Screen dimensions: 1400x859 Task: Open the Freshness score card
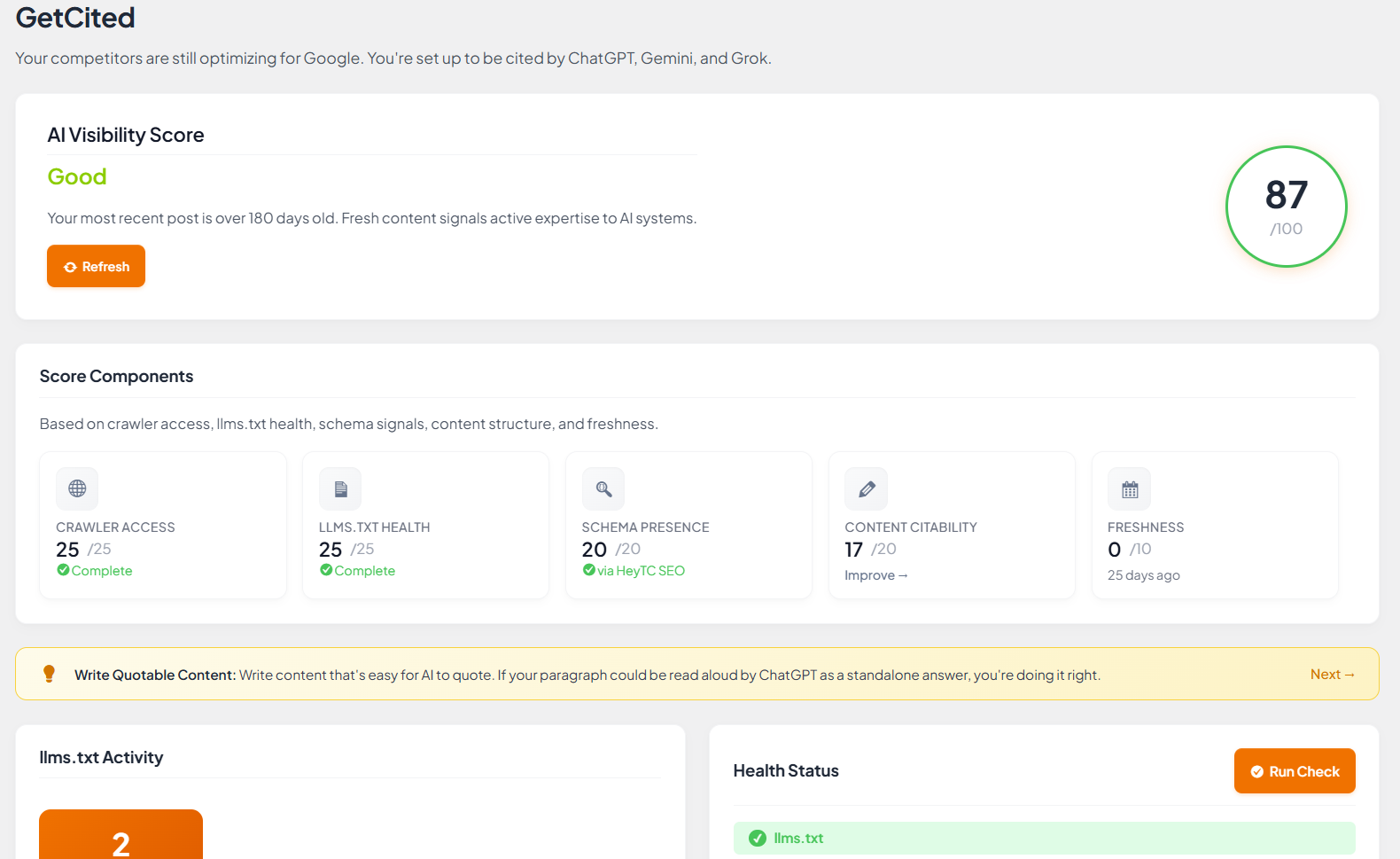tap(1214, 526)
